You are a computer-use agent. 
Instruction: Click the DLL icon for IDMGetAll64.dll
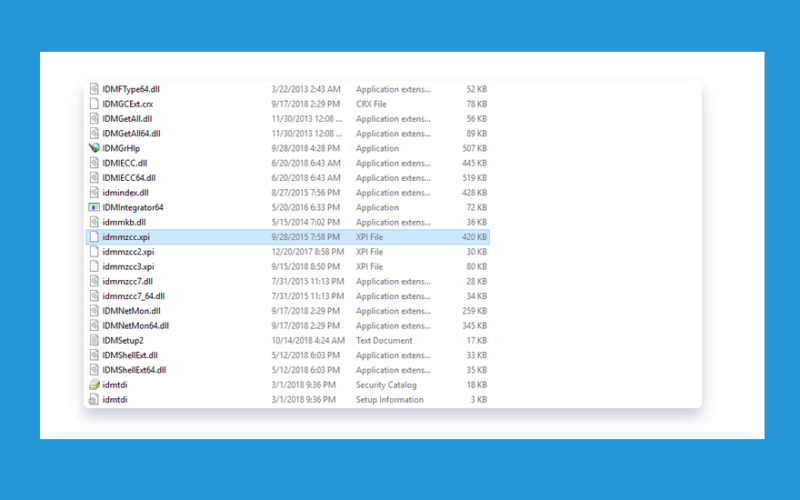[x=94, y=133]
